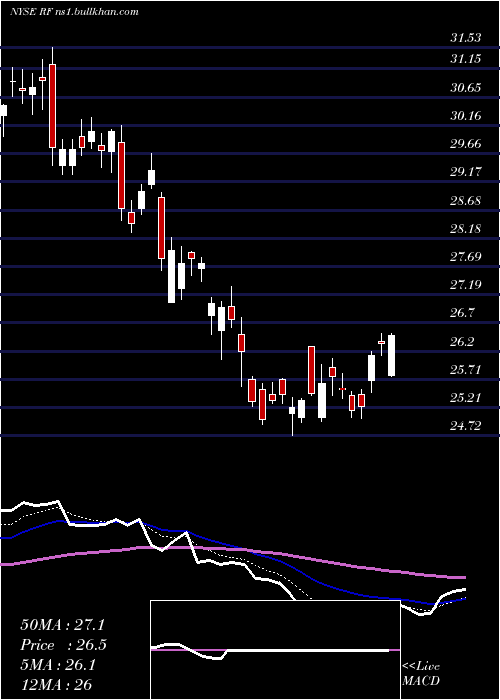This screenshot has height=700, width=500.
Task: Click the 50MA : 27.1 readout
Action: click(x=62, y=625)
